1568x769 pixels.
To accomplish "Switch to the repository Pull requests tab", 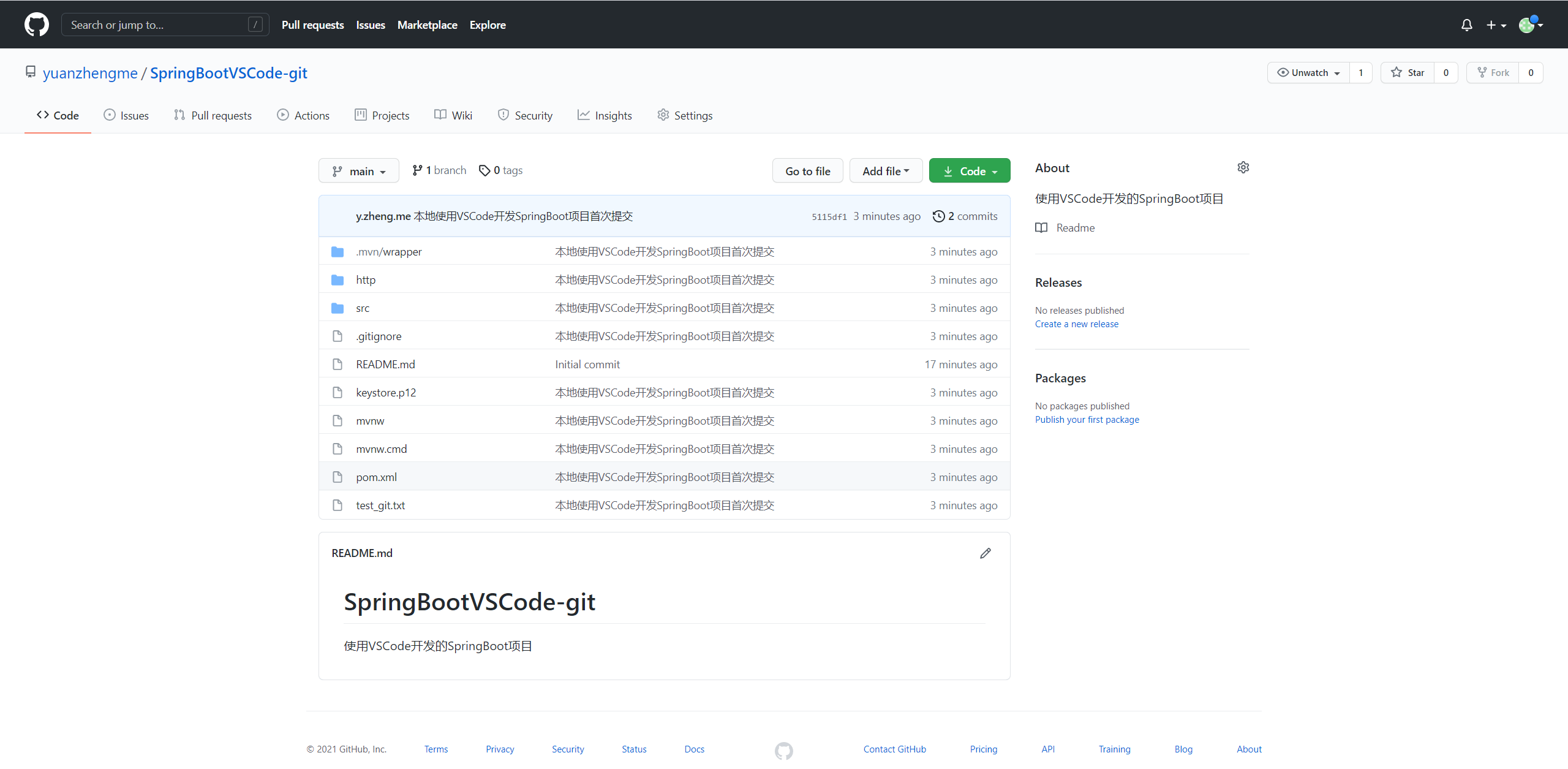I will (213, 115).
